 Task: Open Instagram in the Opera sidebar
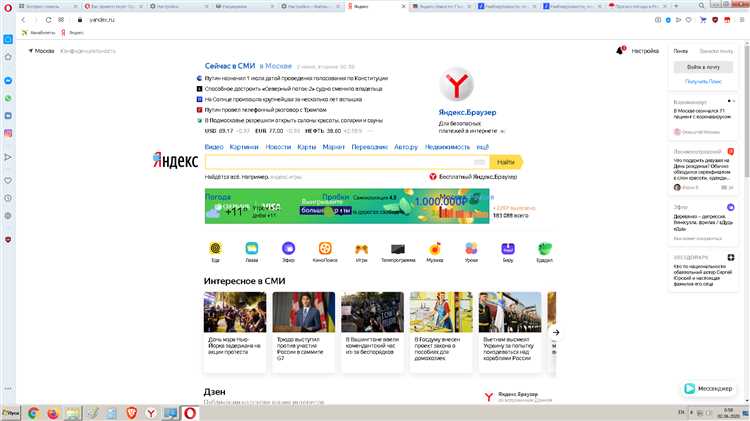click(8, 133)
